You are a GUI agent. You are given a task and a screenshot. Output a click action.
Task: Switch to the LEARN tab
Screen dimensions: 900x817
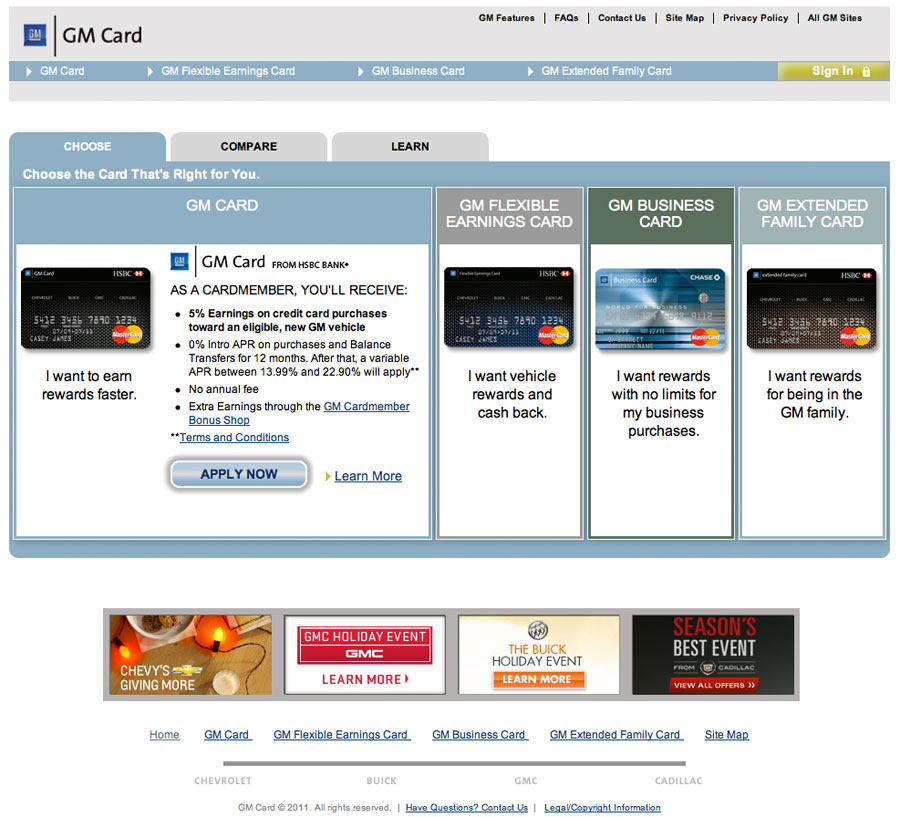pyautogui.click(x=410, y=147)
